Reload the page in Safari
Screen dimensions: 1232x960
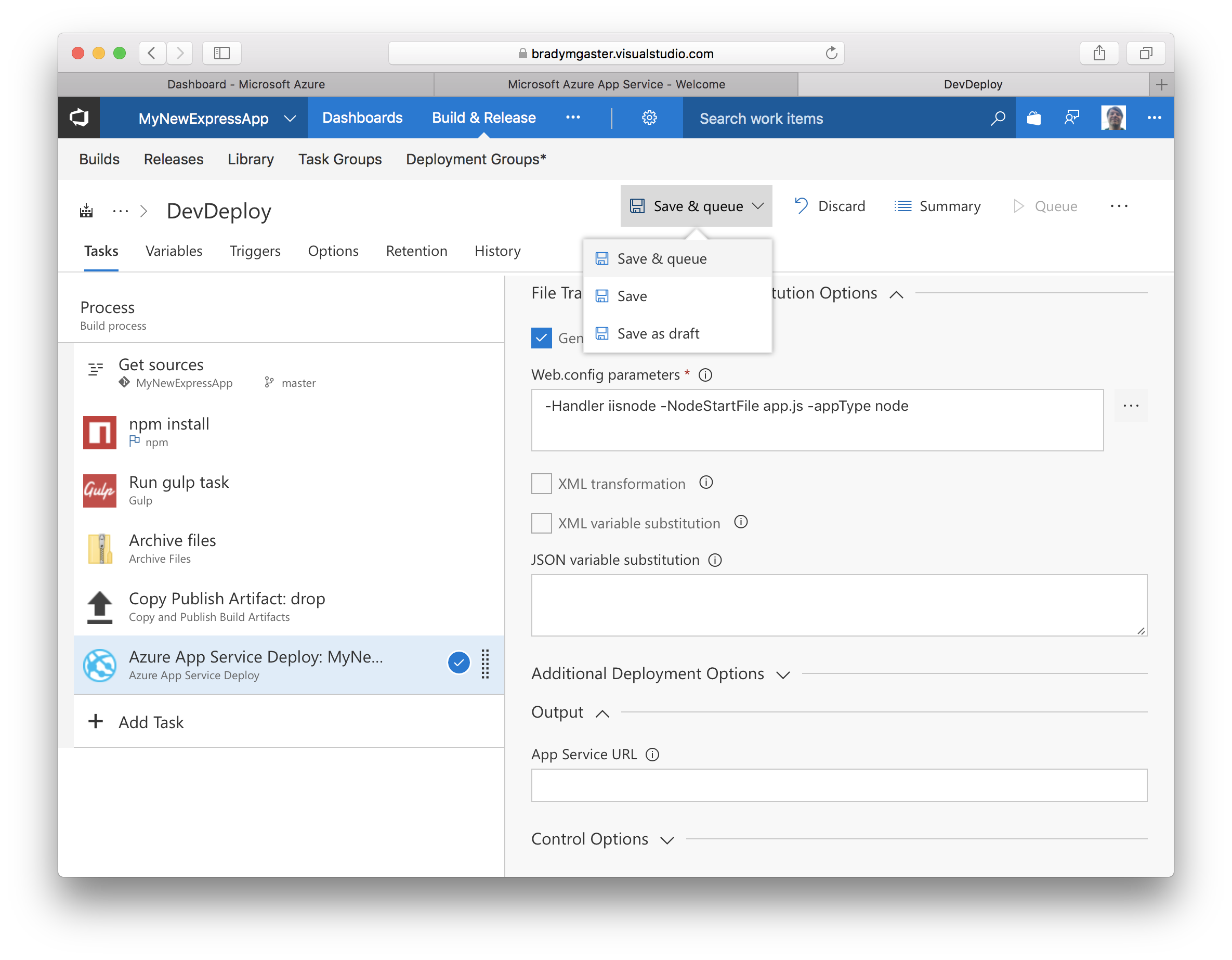(x=831, y=53)
